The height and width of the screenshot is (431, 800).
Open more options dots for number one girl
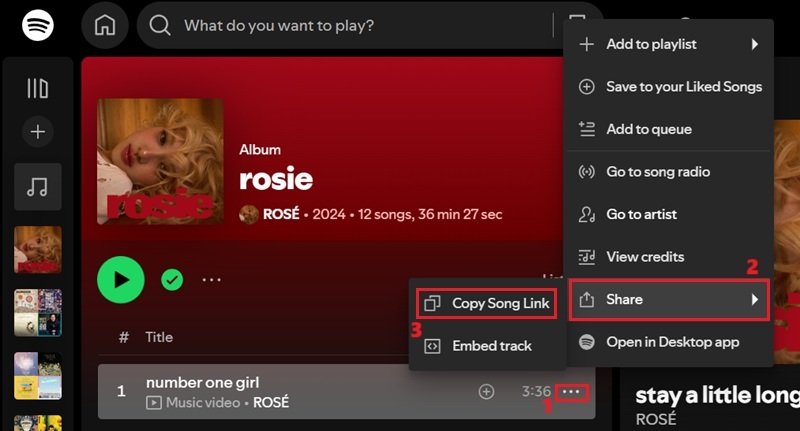[571, 392]
